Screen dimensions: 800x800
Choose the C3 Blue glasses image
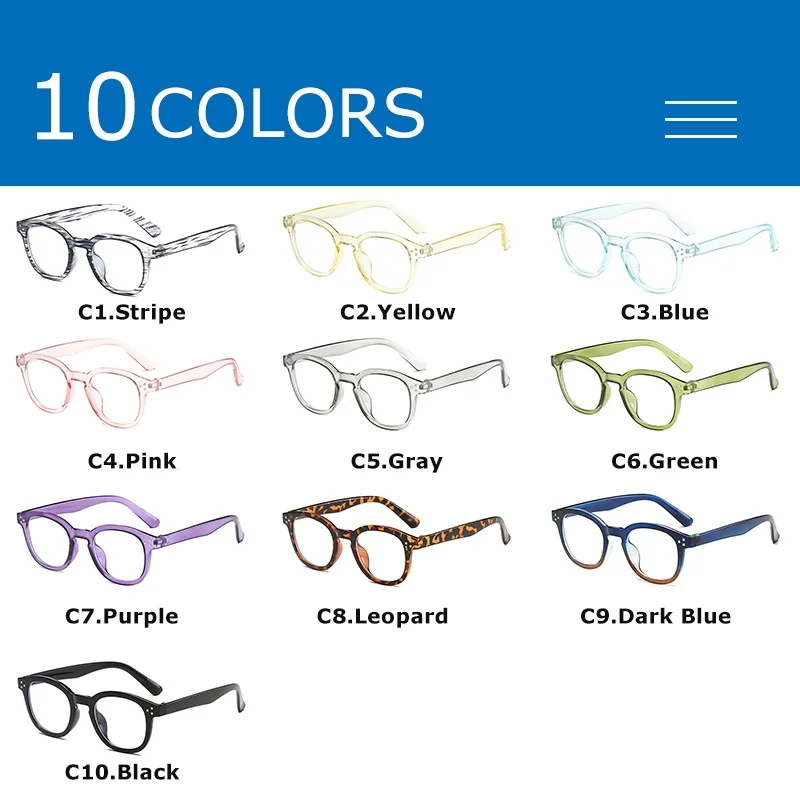point(665,248)
